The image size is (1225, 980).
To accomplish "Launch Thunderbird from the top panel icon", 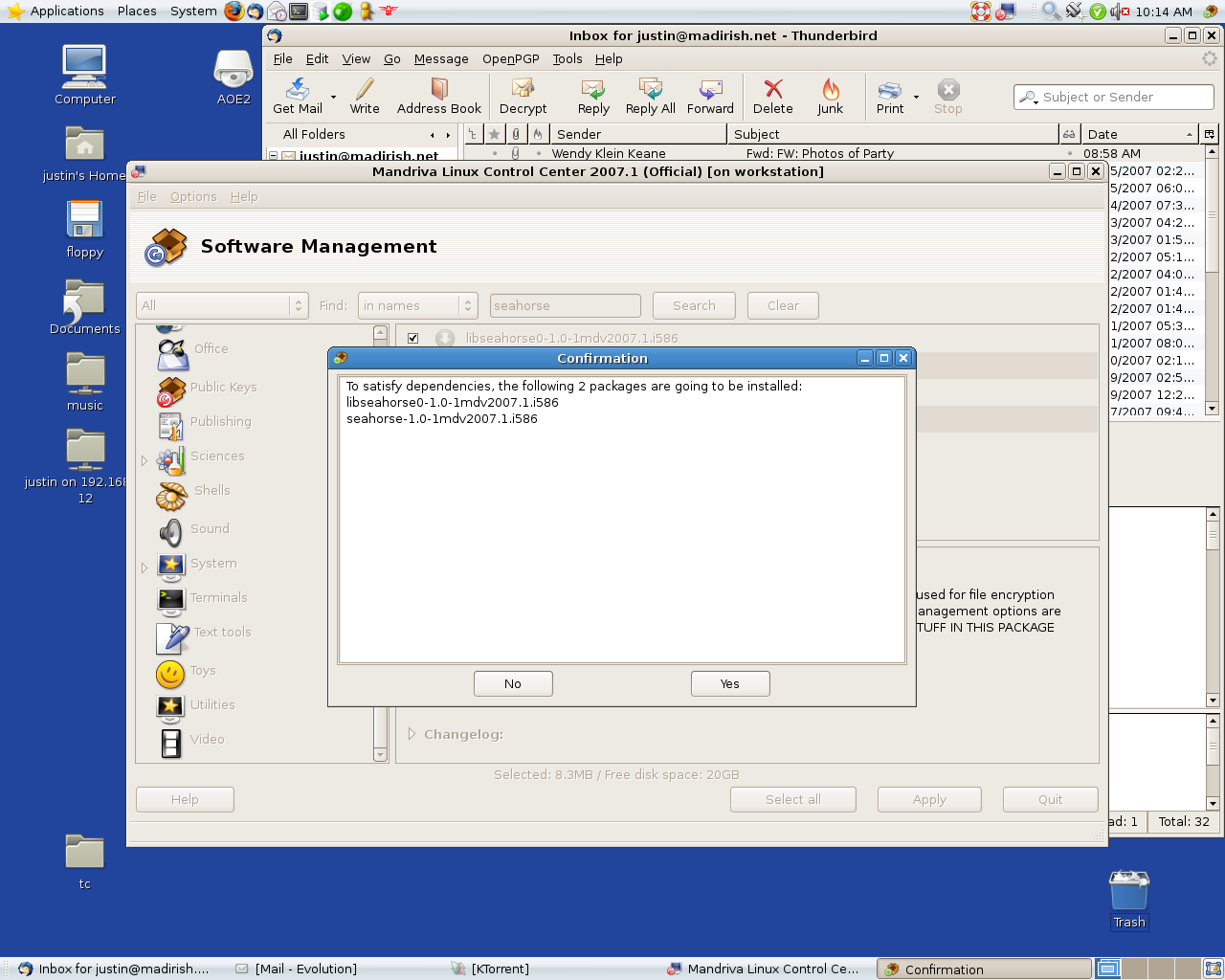I will coord(256,11).
